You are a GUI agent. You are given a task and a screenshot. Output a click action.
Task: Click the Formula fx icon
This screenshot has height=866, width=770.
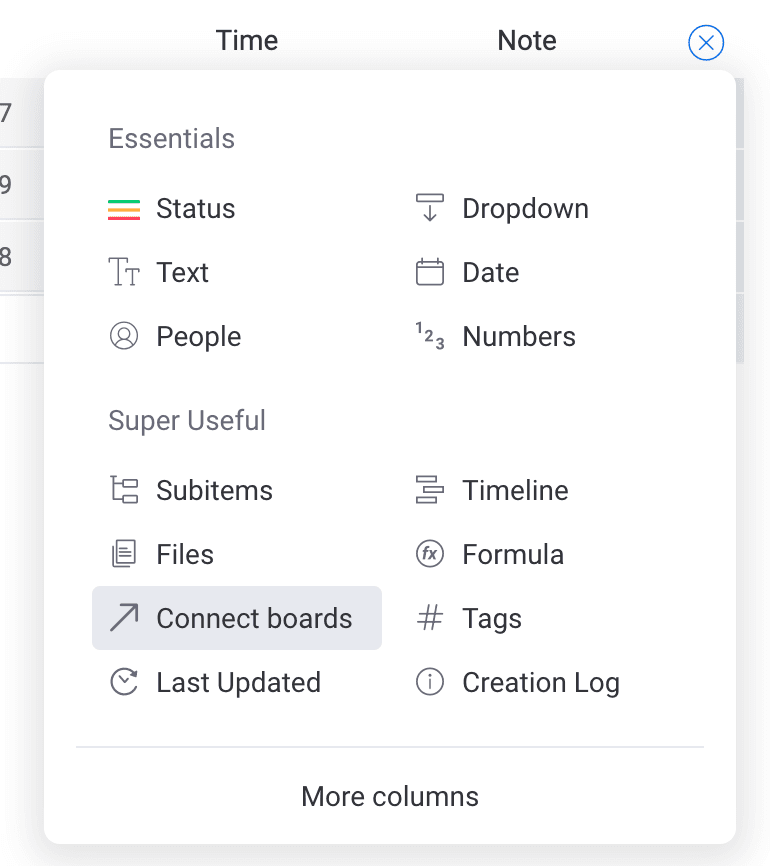pyautogui.click(x=430, y=555)
